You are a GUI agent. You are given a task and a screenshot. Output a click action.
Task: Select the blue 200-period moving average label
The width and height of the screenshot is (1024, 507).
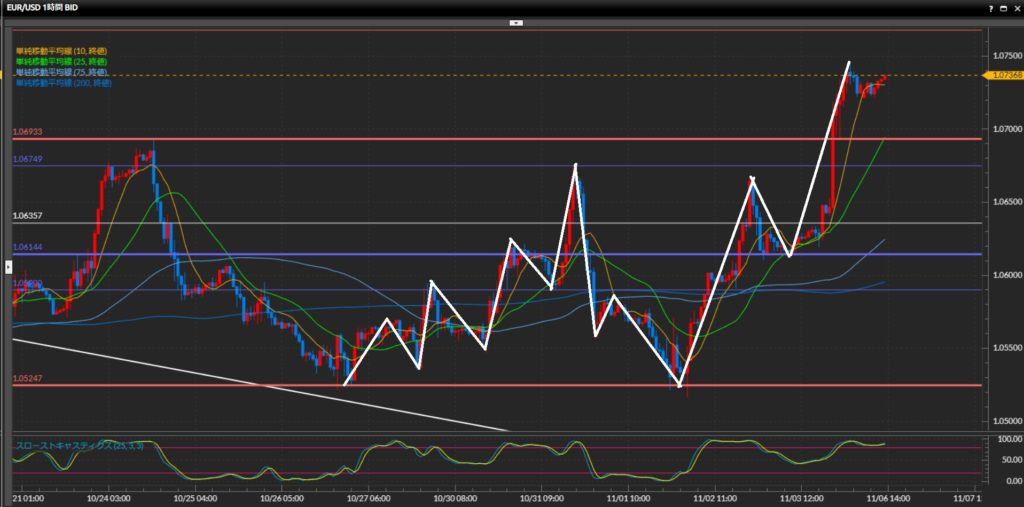(x=63, y=83)
